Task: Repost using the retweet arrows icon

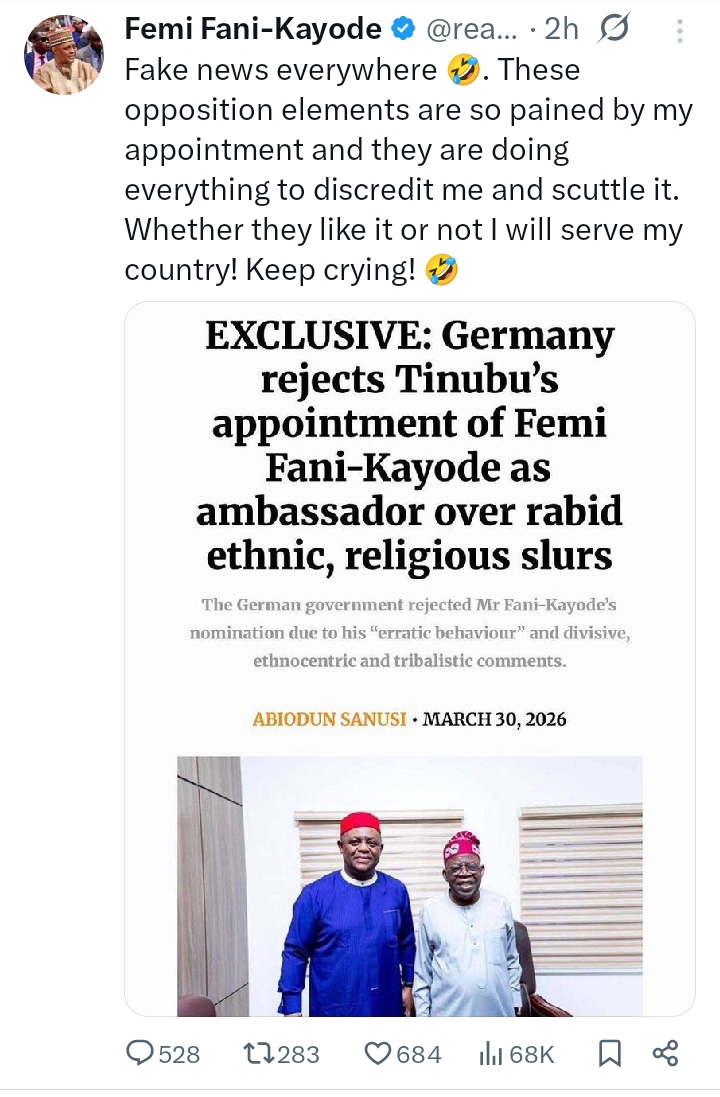Action: (x=257, y=1053)
